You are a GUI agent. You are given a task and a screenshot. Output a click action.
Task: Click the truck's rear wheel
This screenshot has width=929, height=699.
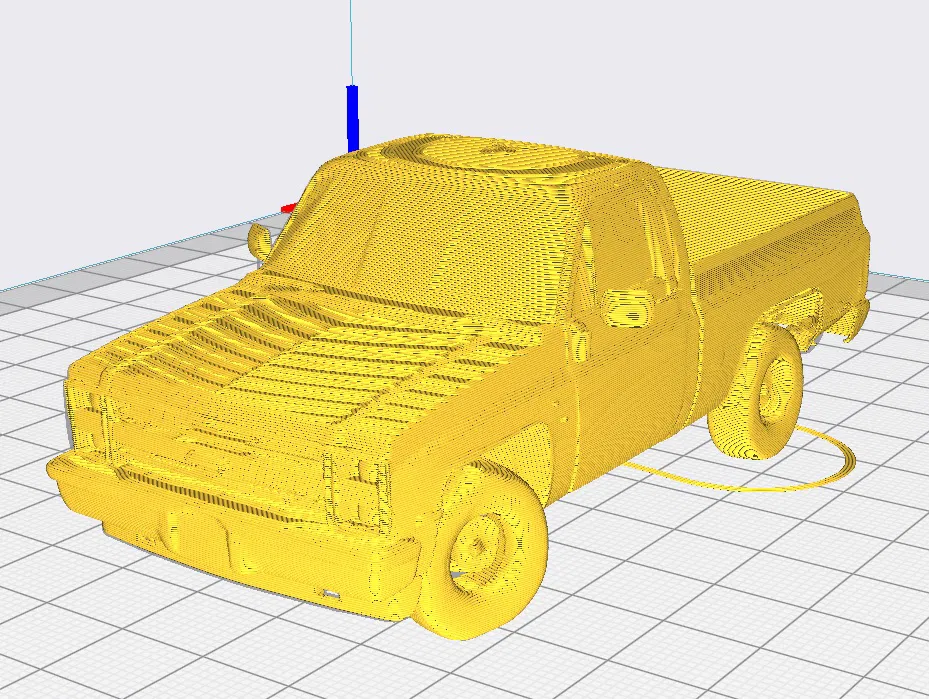coord(758,394)
